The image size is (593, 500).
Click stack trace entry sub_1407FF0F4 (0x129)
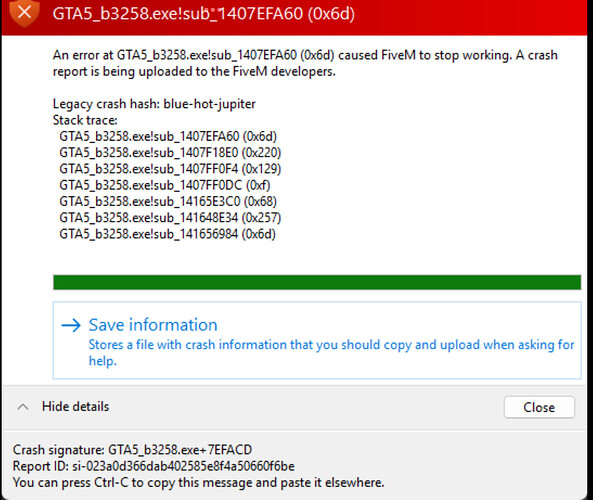click(x=170, y=169)
